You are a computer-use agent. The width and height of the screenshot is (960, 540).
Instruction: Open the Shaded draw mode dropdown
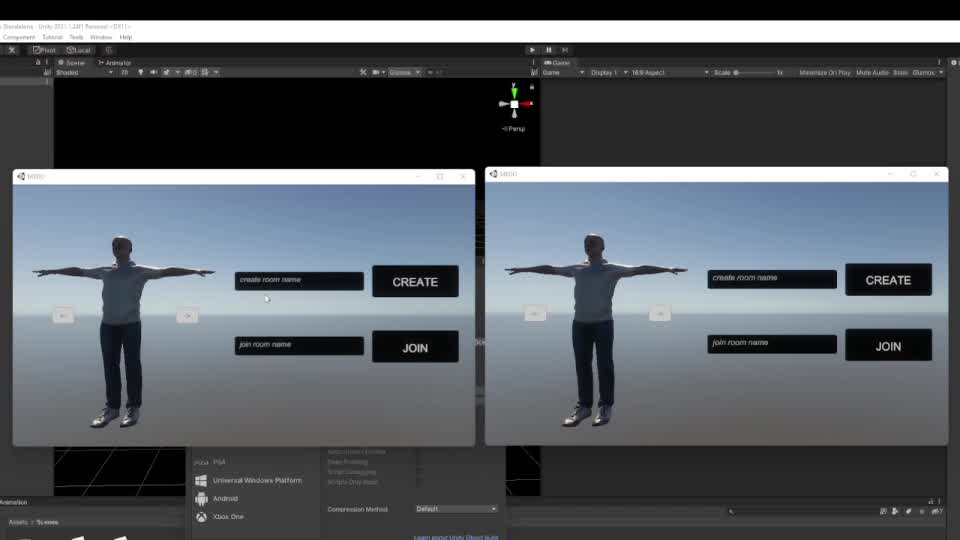(x=84, y=72)
